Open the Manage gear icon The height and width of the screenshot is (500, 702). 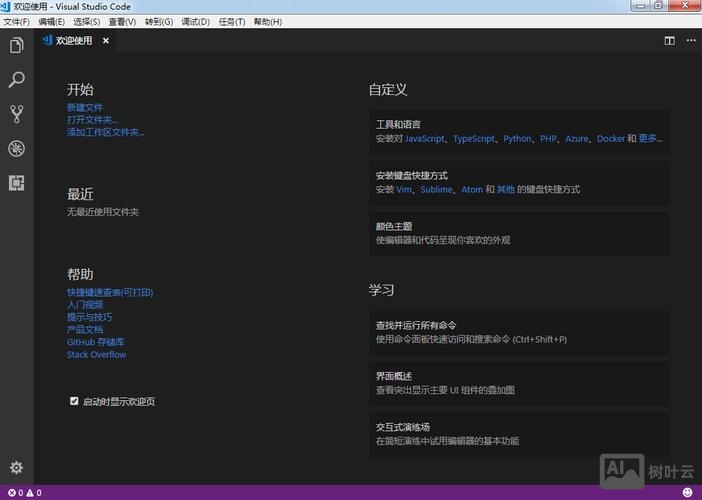pyautogui.click(x=17, y=467)
